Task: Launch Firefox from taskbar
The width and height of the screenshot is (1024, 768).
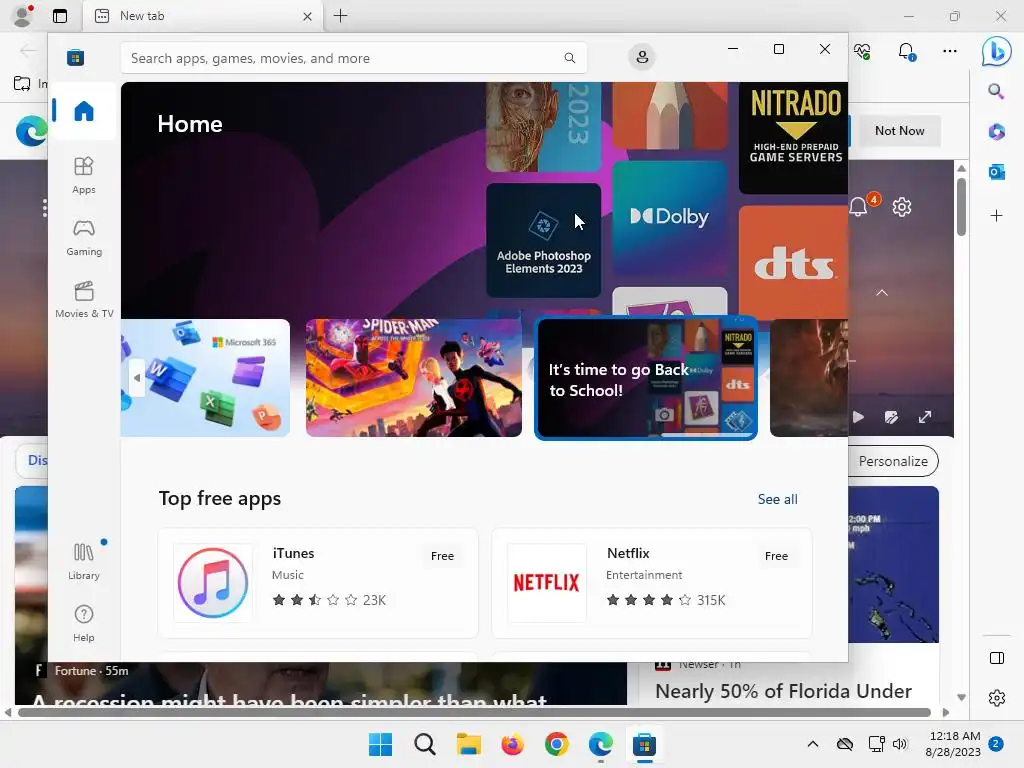Action: pyautogui.click(x=513, y=744)
